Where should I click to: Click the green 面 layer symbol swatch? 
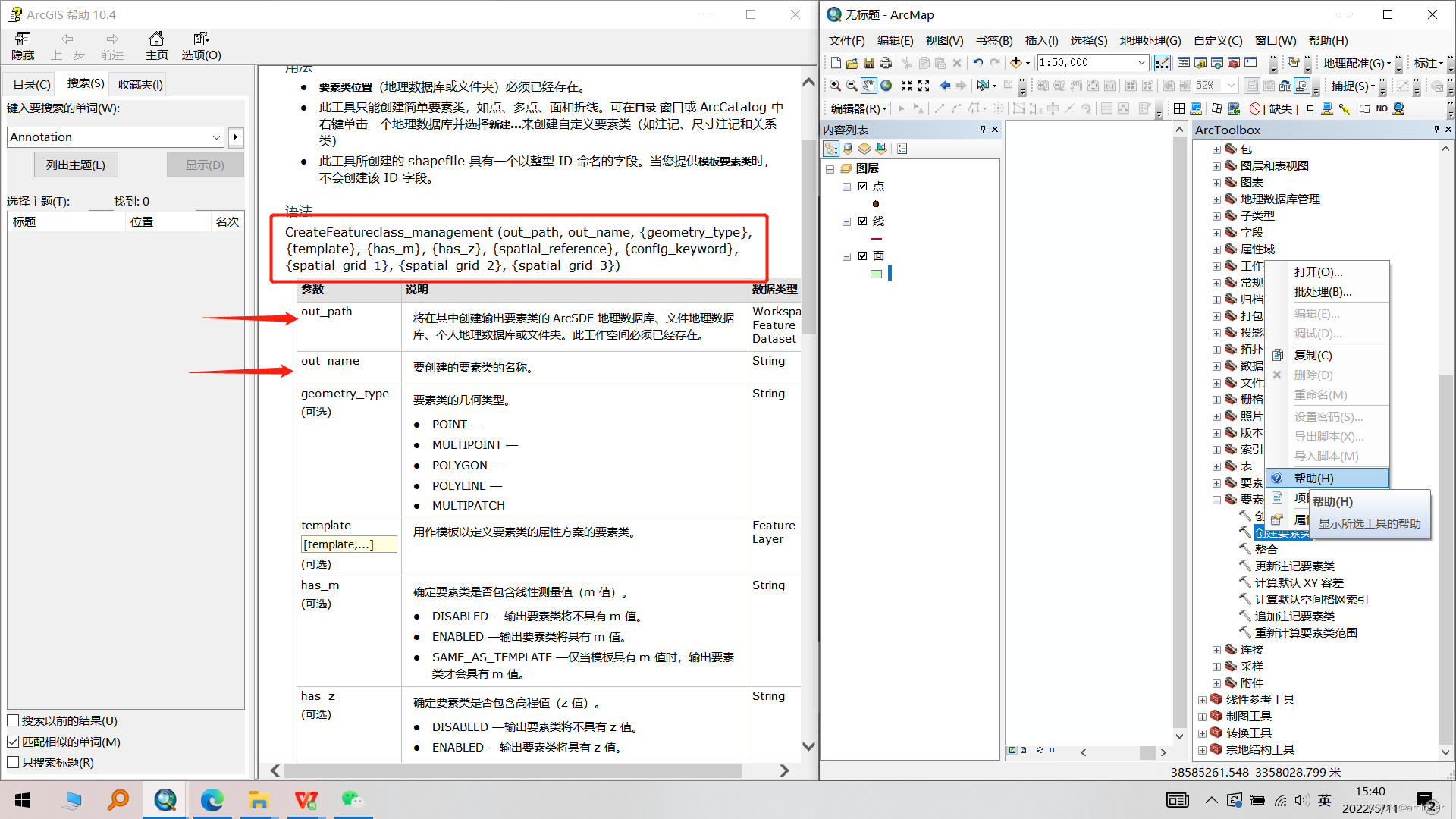point(876,274)
